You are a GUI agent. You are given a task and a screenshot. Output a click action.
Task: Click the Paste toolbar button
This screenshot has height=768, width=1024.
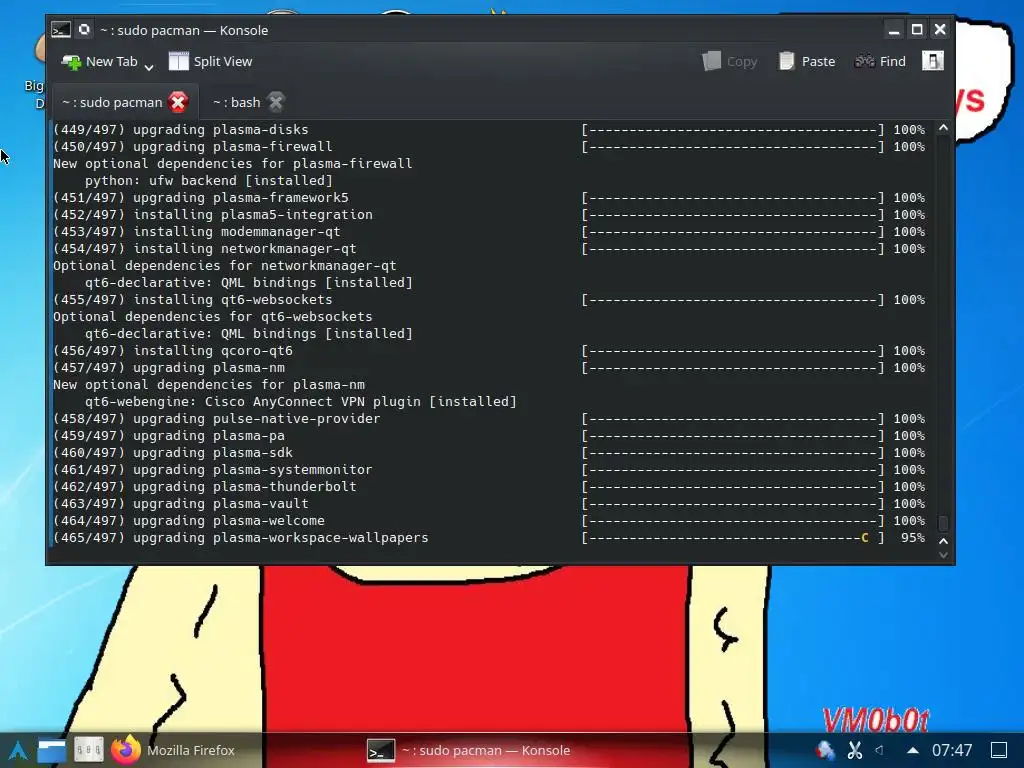pyautogui.click(x=807, y=61)
